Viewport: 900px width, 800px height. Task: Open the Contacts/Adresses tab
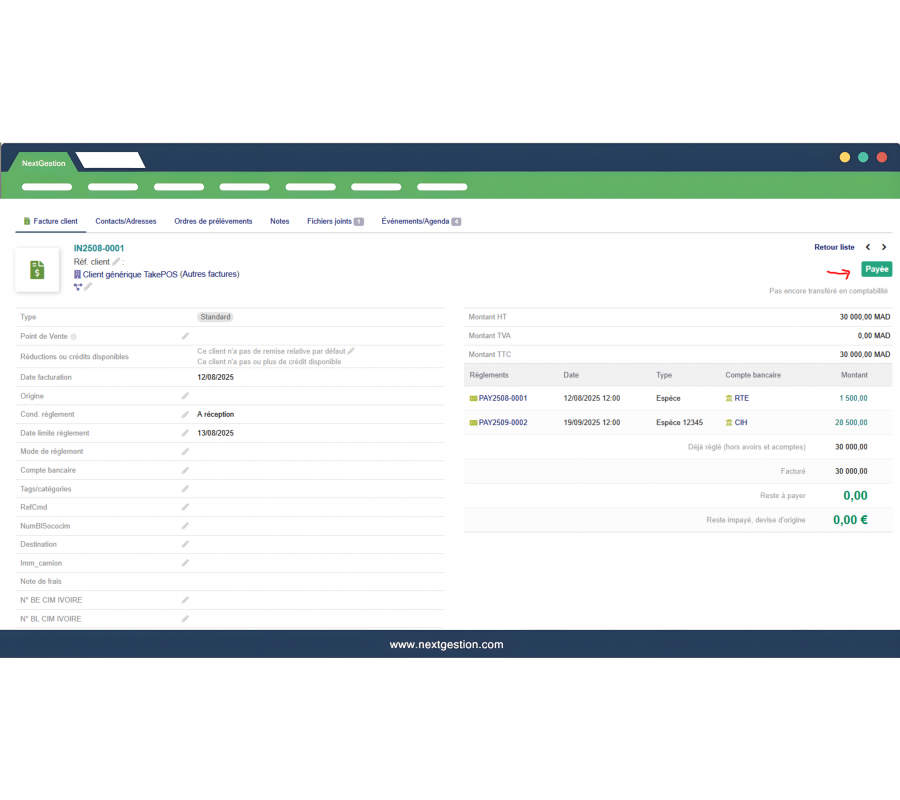coord(126,221)
